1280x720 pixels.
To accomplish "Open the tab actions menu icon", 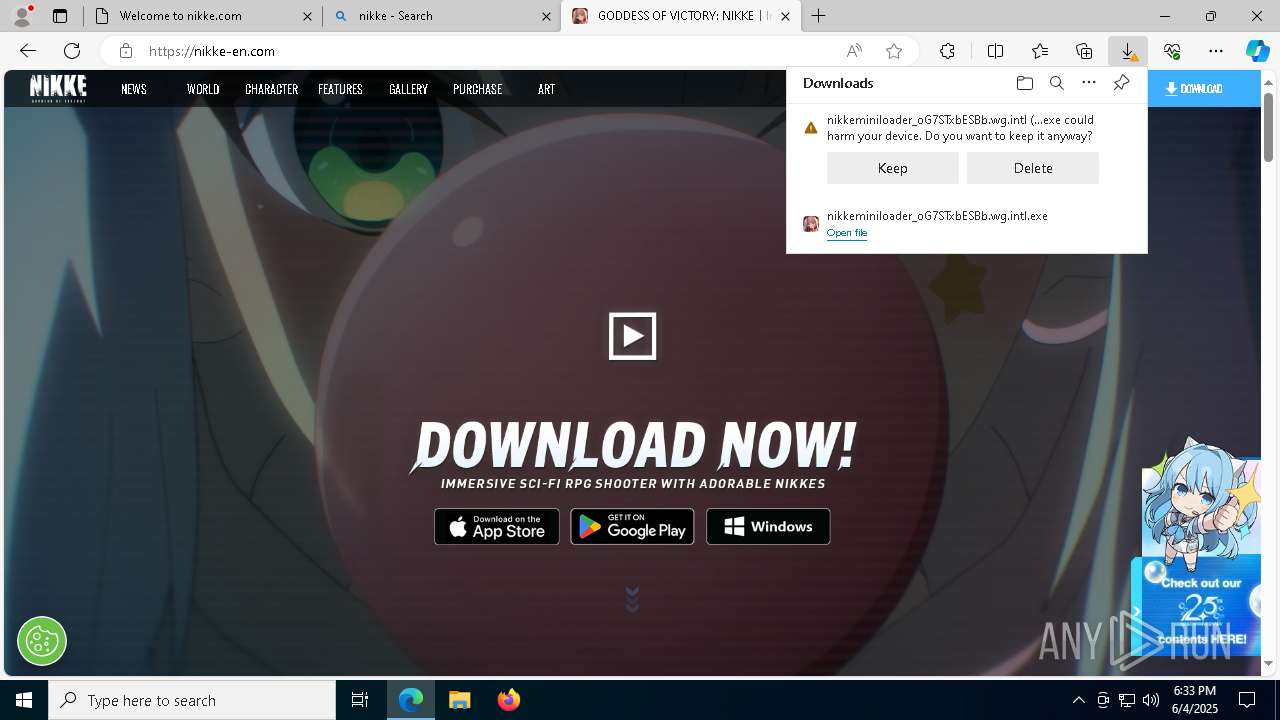I will [60, 16].
